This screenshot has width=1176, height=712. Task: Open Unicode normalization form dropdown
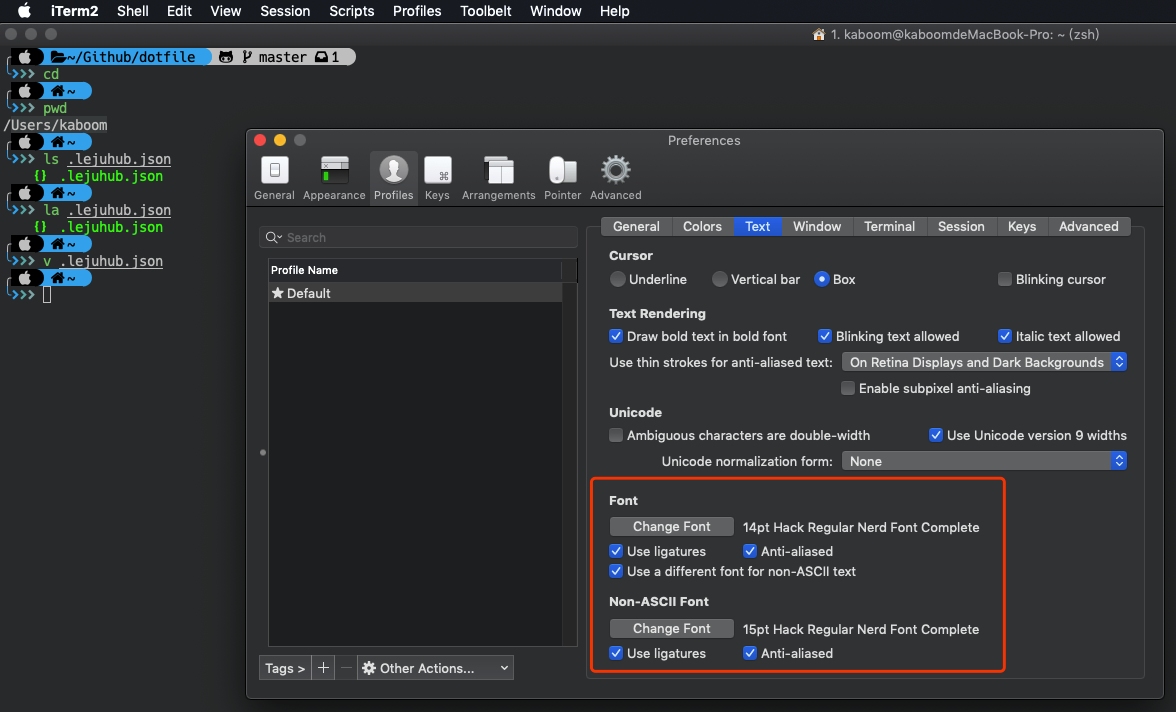click(x=984, y=461)
